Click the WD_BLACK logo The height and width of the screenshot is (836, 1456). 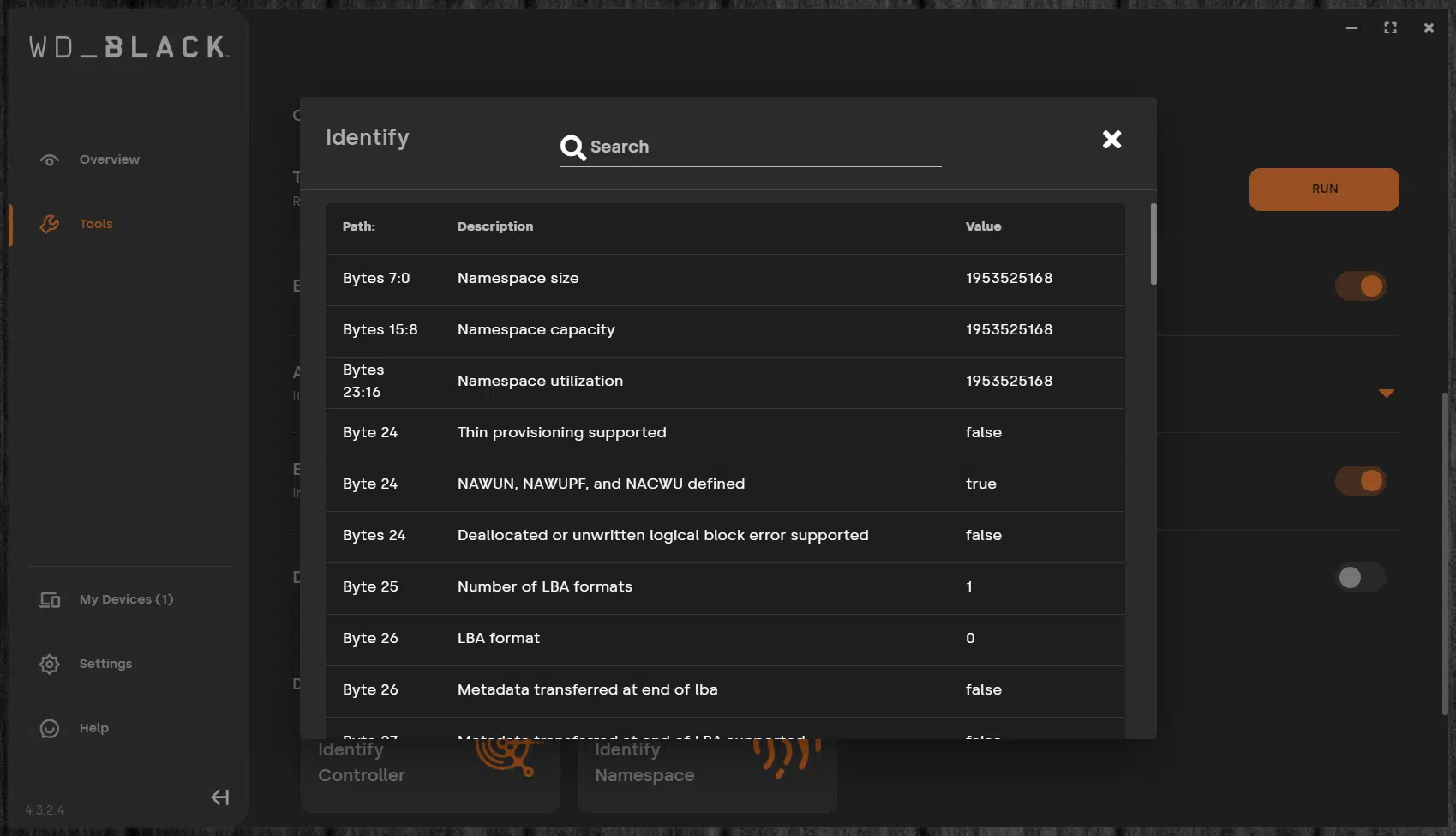(x=129, y=47)
